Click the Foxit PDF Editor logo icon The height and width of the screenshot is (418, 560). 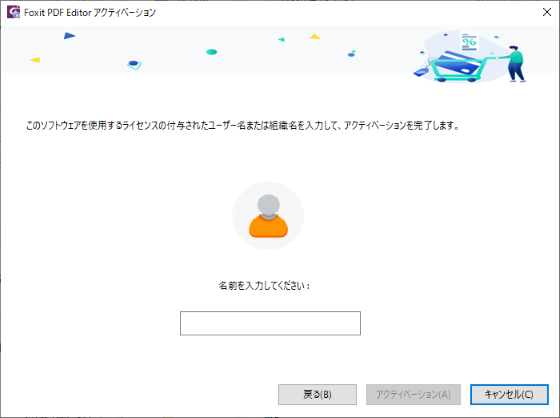pyautogui.click(x=14, y=12)
